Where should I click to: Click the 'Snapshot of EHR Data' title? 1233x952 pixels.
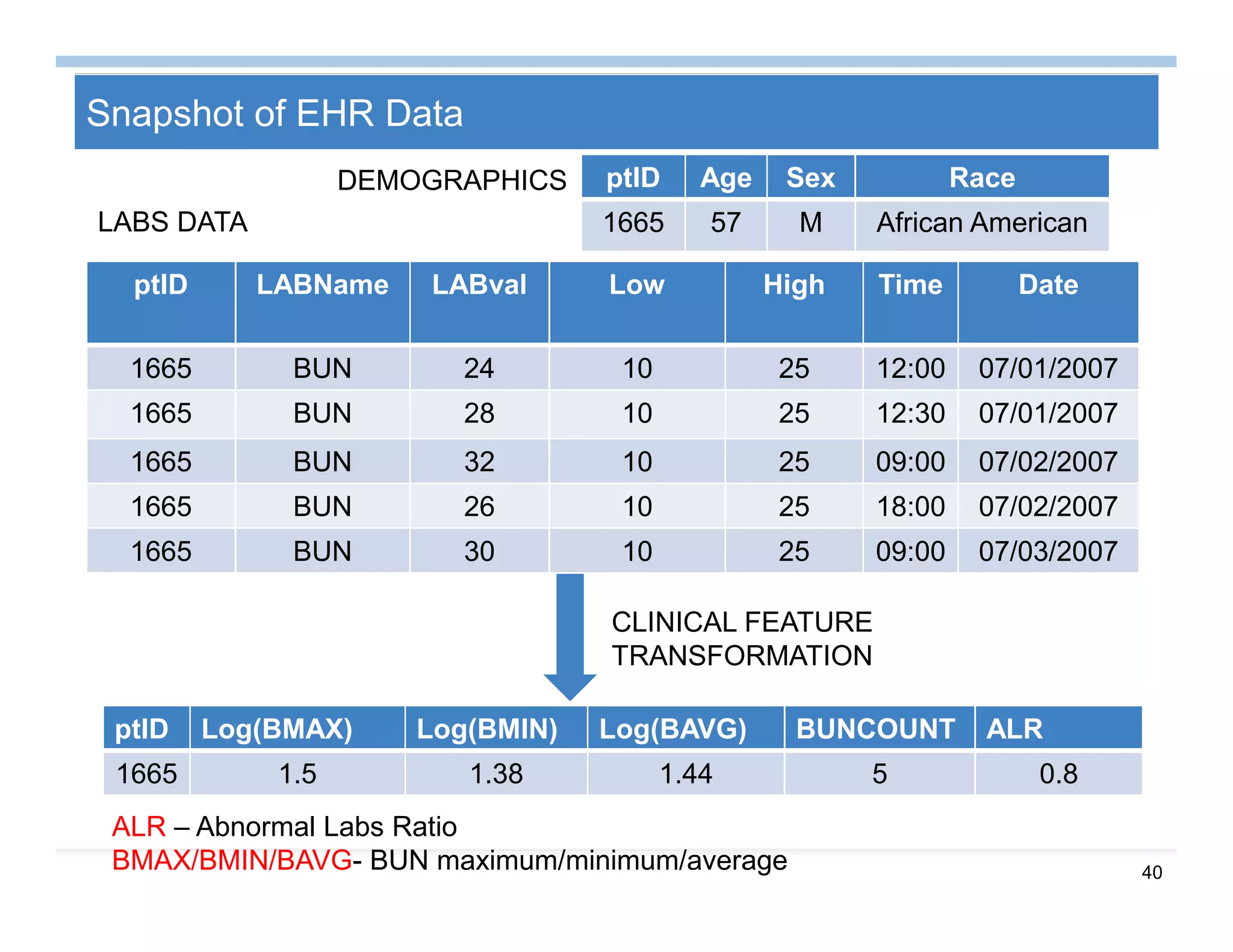point(275,113)
